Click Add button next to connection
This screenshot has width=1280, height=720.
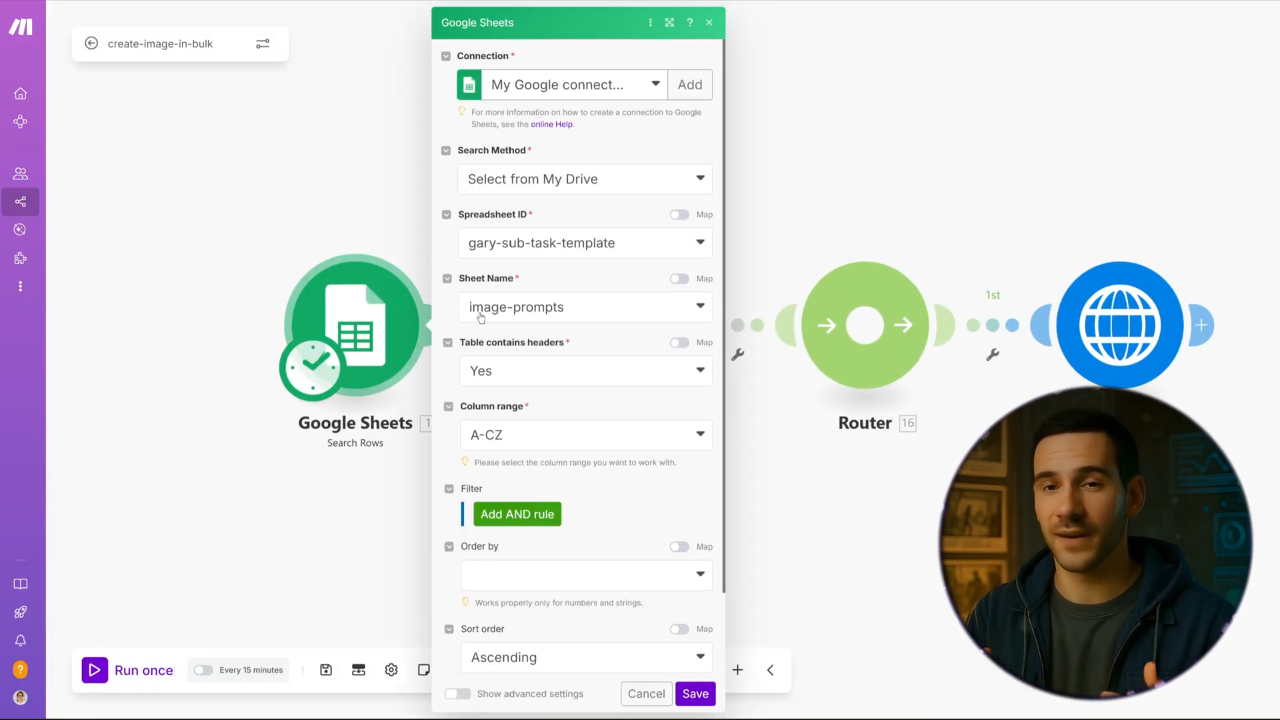690,84
